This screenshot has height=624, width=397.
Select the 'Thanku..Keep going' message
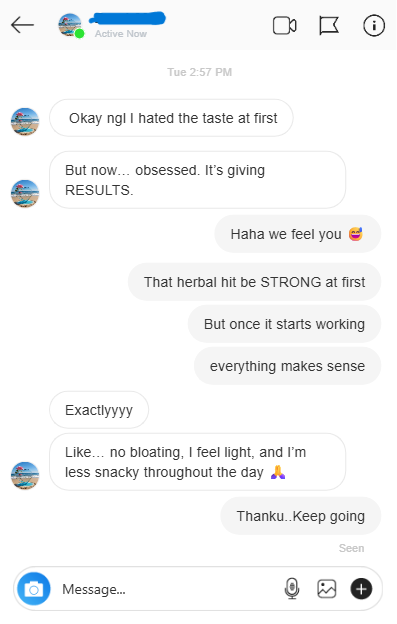301,516
